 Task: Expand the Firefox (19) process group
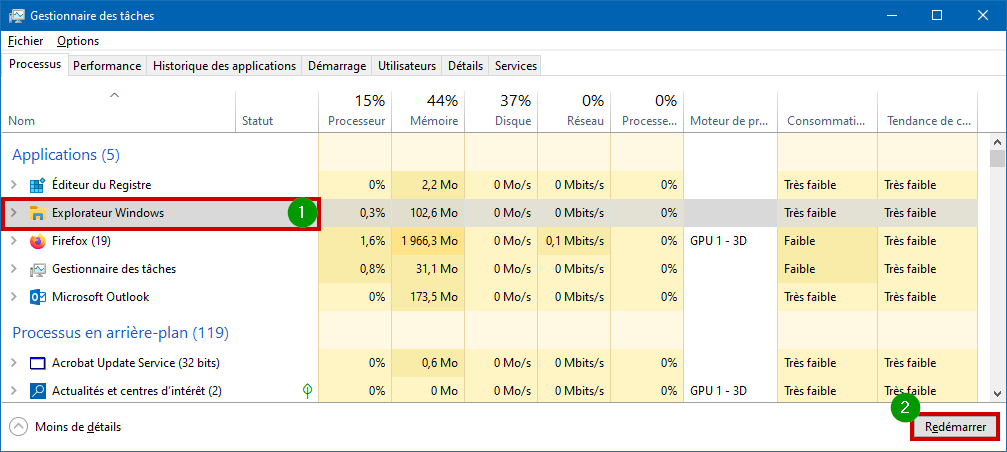(x=13, y=241)
